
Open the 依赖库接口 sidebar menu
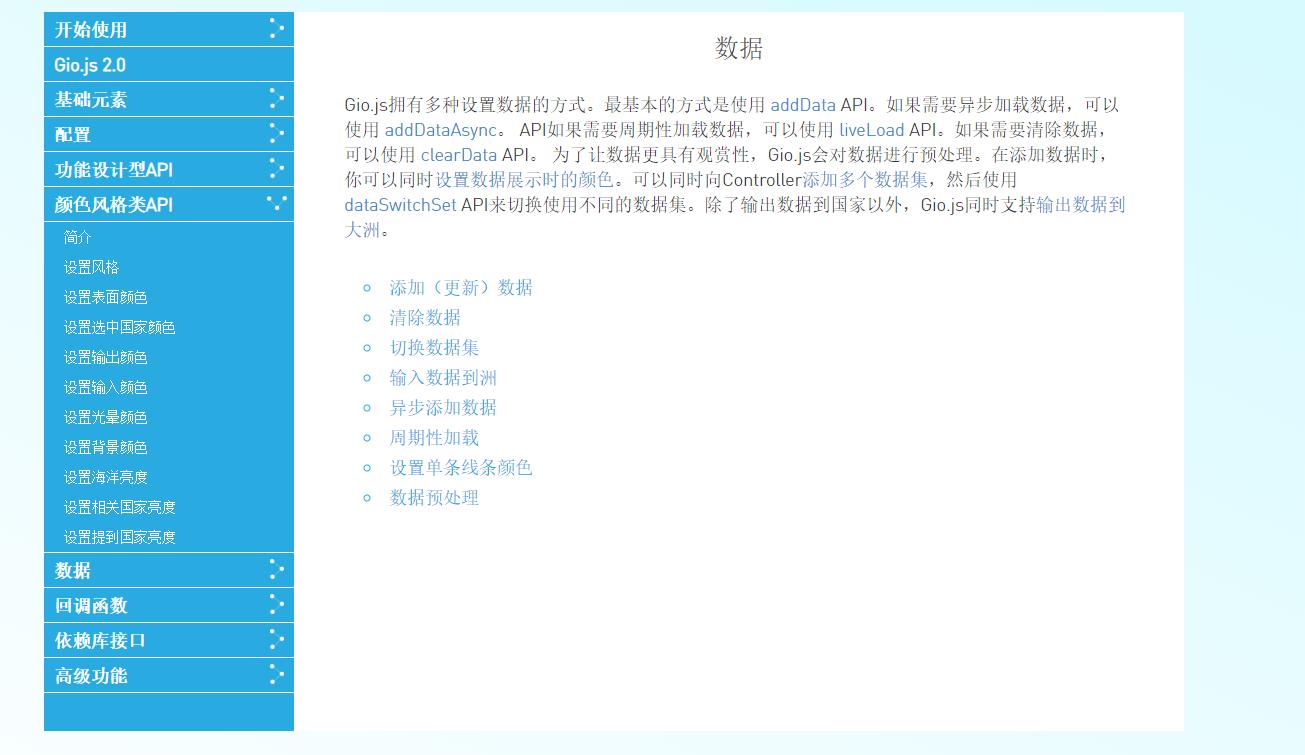click(x=169, y=640)
